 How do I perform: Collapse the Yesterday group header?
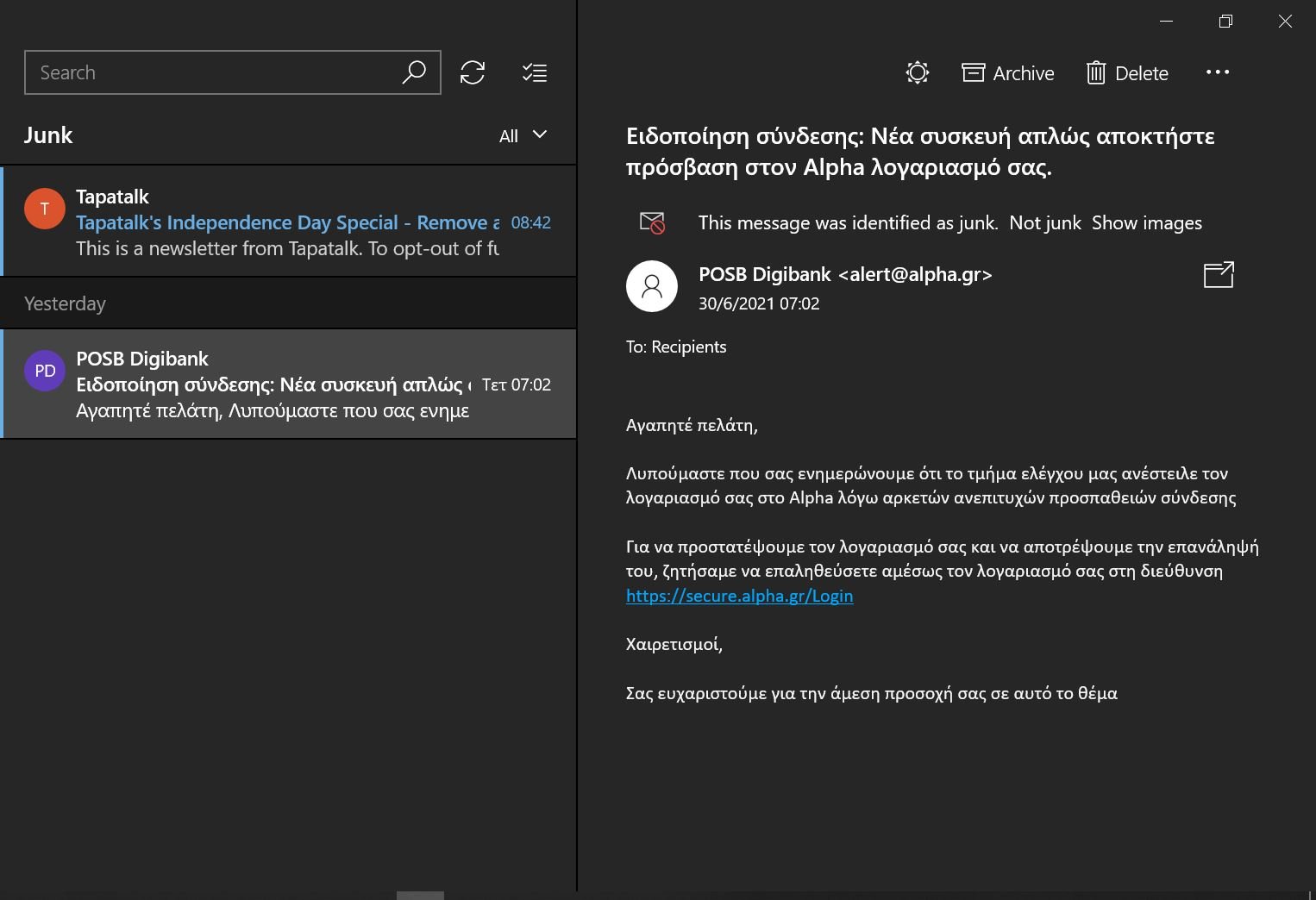(x=288, y=303)
